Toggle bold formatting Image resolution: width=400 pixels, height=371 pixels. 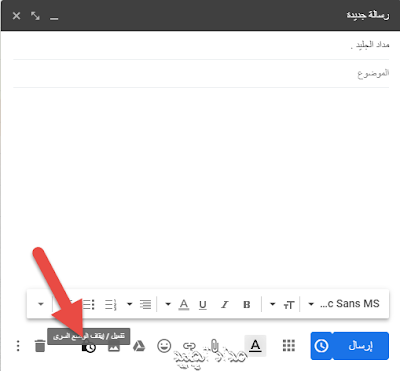click(247, 305)
